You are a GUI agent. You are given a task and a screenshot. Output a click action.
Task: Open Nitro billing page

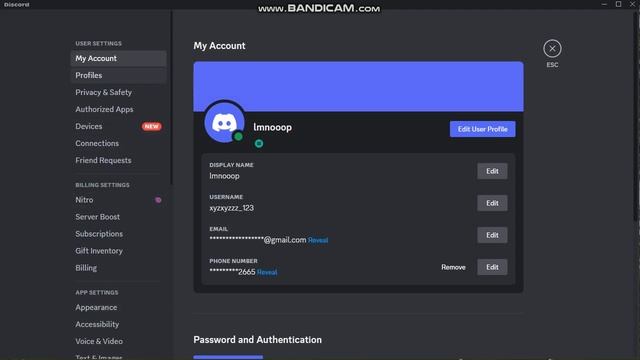(x=118, y=200)
